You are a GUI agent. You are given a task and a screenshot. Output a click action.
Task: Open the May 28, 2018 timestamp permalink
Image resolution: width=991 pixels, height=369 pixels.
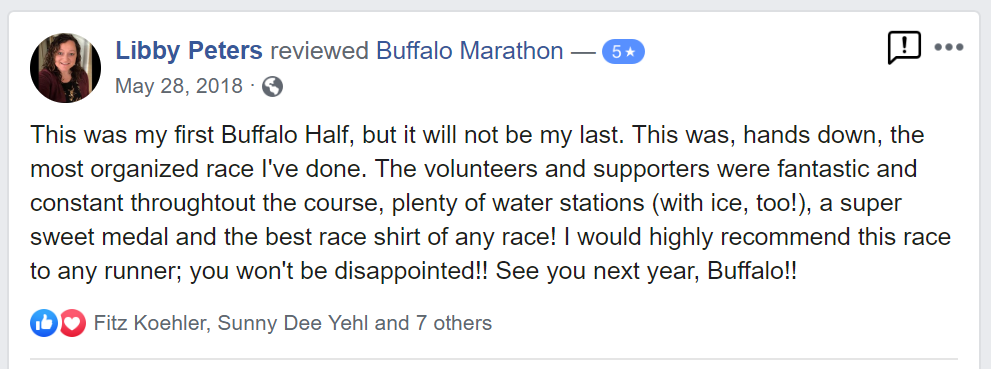[179, 86]
